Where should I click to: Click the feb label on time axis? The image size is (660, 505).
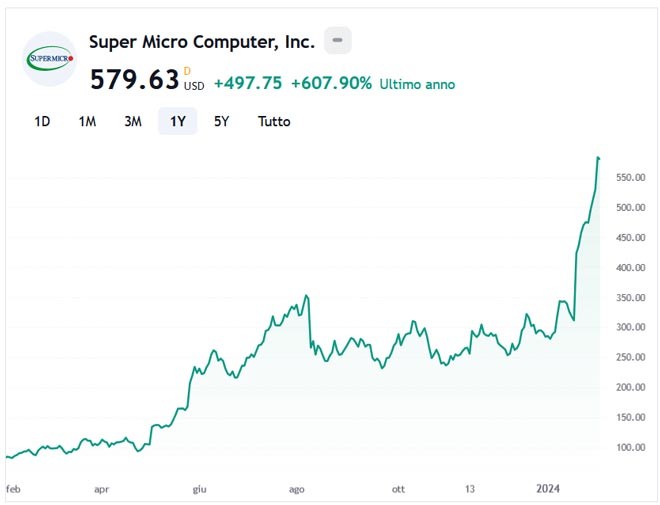(x=13, y=489)
